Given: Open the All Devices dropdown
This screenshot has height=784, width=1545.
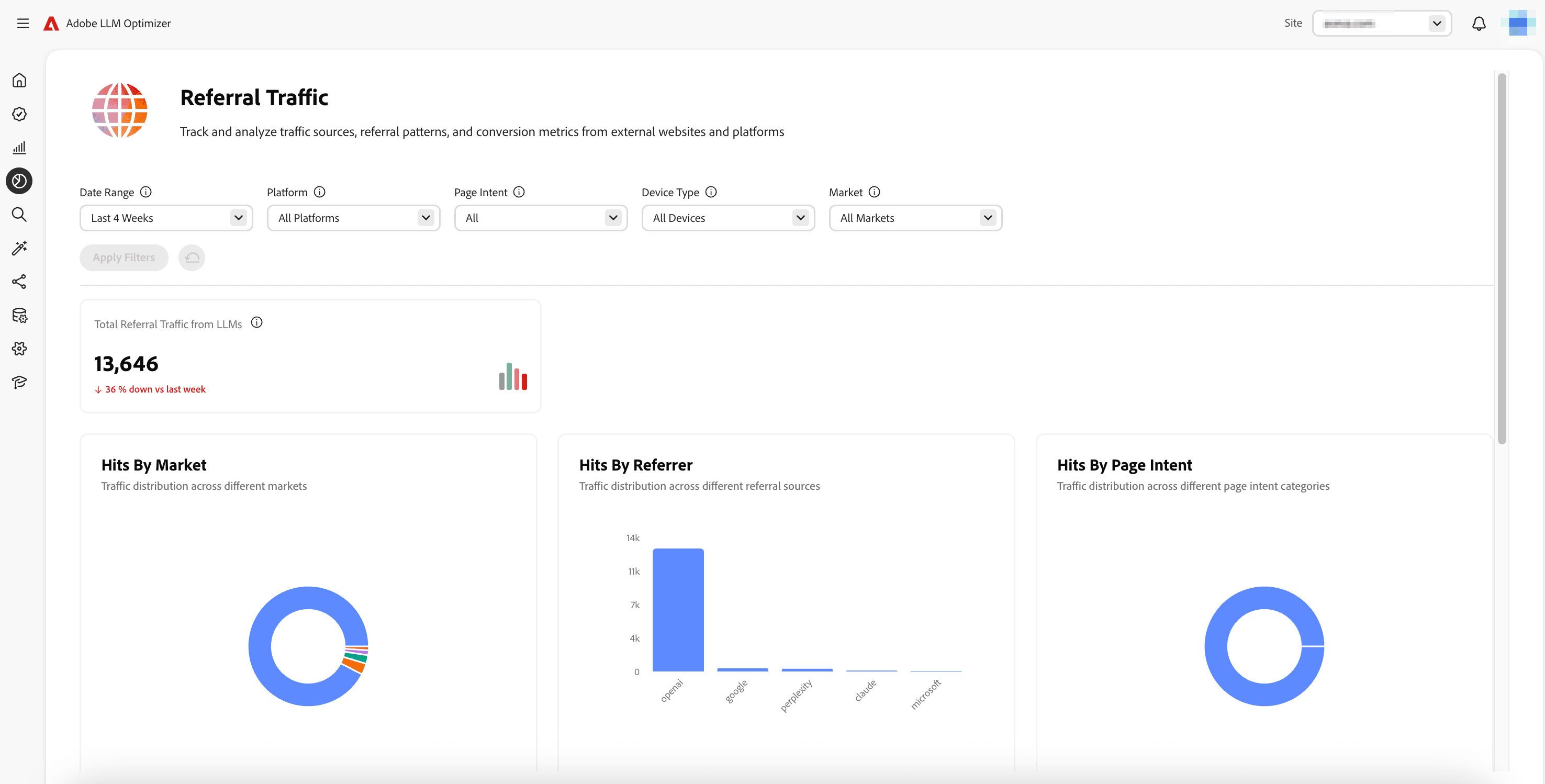Looking at the screenshot, I should (728, 218).
